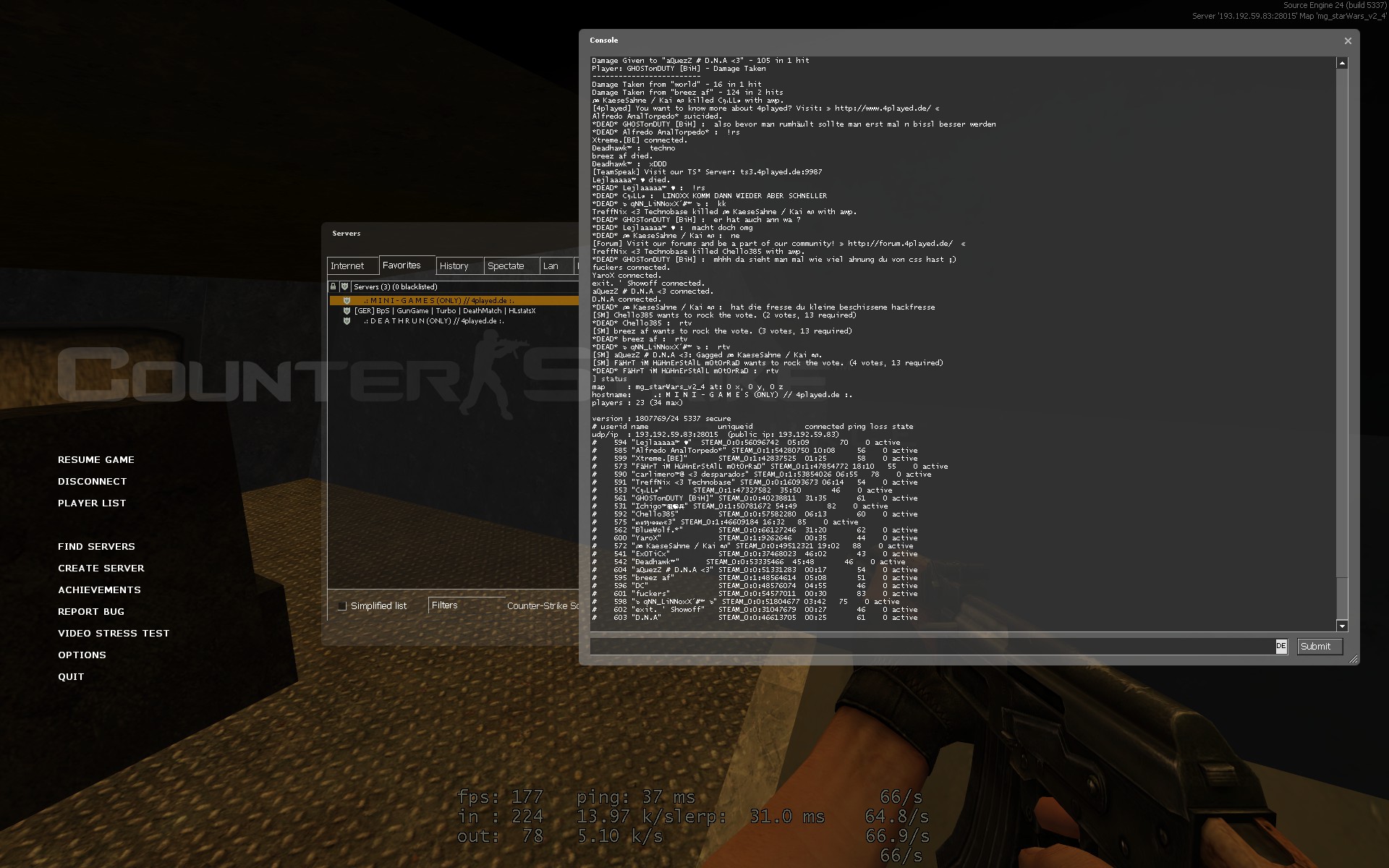Image resolution: width=1389 pixels, height=868 pixels.
Task: Close the Console window
Action: [1348, 41]
